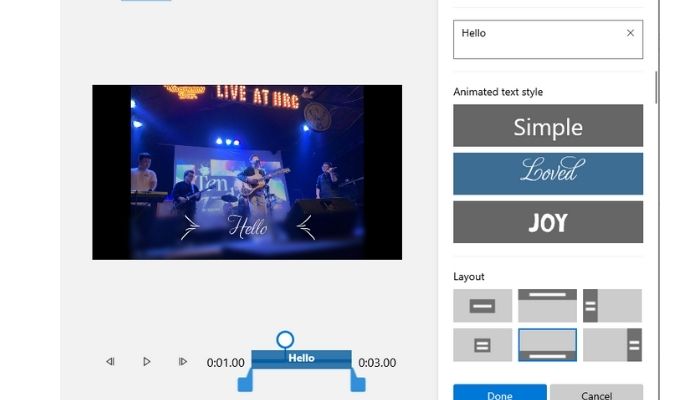Click the right text trim handle
This screenshot has height=400, width=700.
pyautogui.click(x=358, y=383)
